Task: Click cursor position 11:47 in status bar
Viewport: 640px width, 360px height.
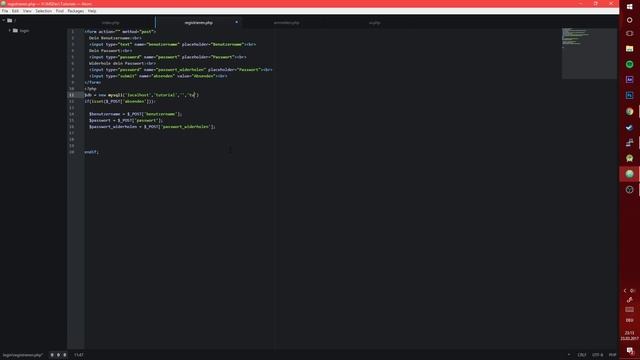Action: pos(79,355)
